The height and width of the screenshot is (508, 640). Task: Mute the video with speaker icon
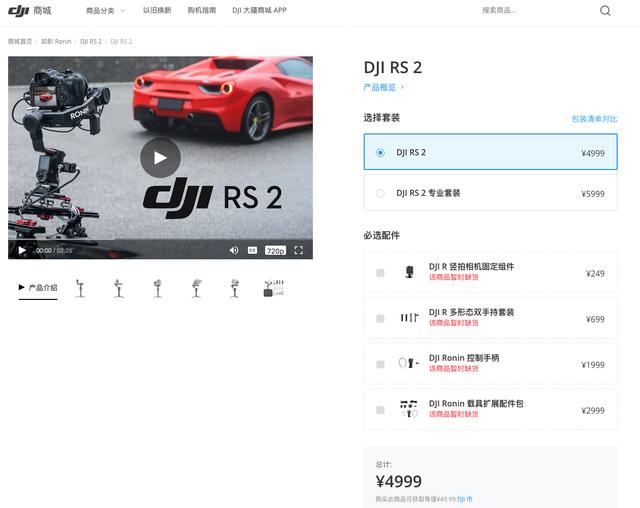coord(234,250)
